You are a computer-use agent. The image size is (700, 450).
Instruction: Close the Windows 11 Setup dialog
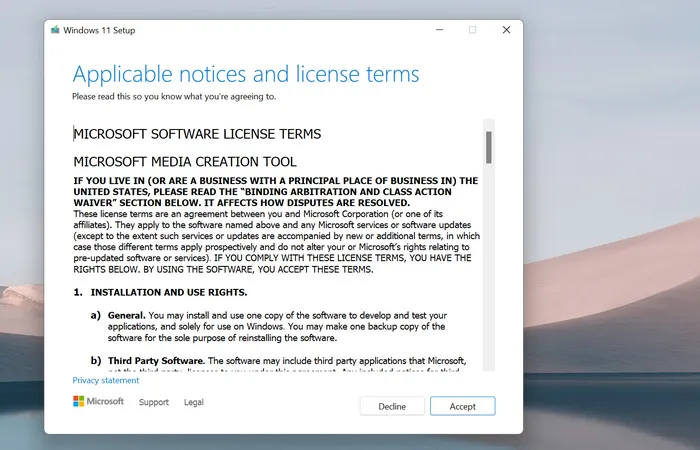point(505,30)
